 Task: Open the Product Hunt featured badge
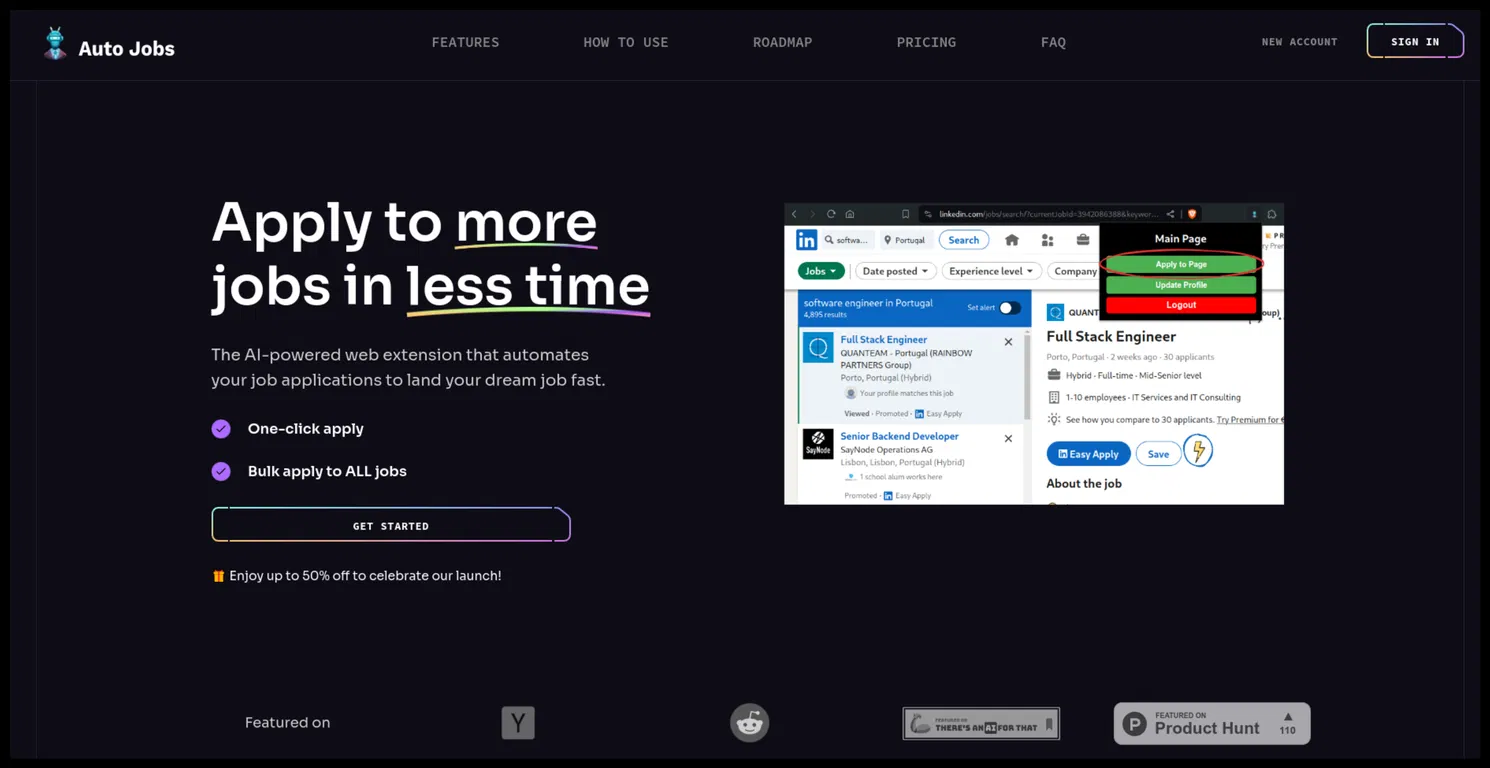click(x=1212, y=724)
